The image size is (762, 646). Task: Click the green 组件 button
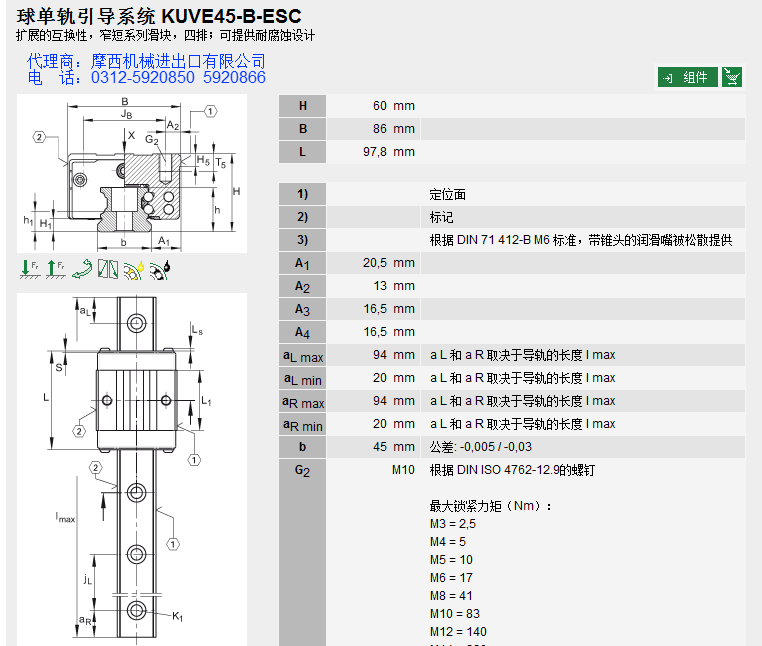point(687,77)
